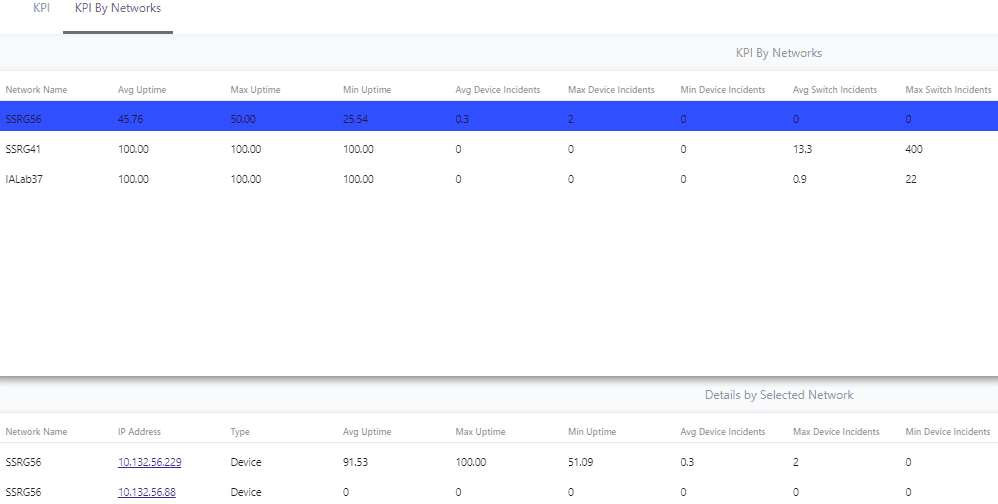
Task: Open IP address link 10.132.56.229
Action: click(x=150, y=462)
